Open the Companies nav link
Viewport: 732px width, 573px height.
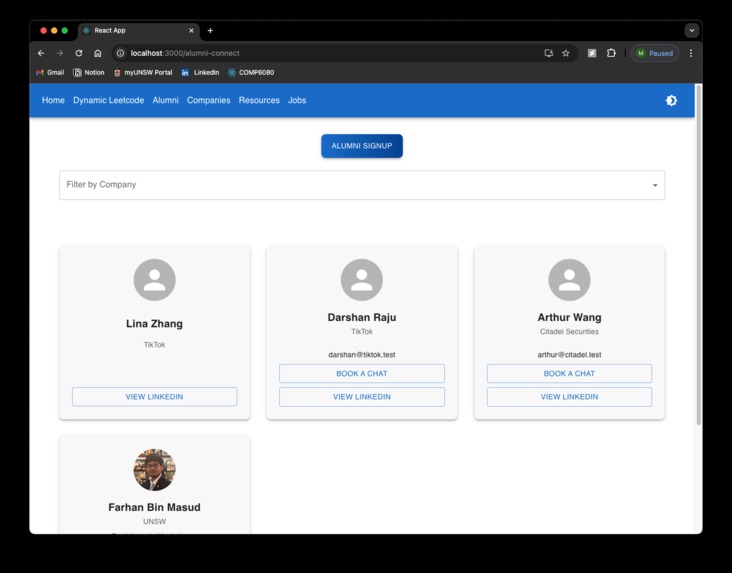coord(209,100)
